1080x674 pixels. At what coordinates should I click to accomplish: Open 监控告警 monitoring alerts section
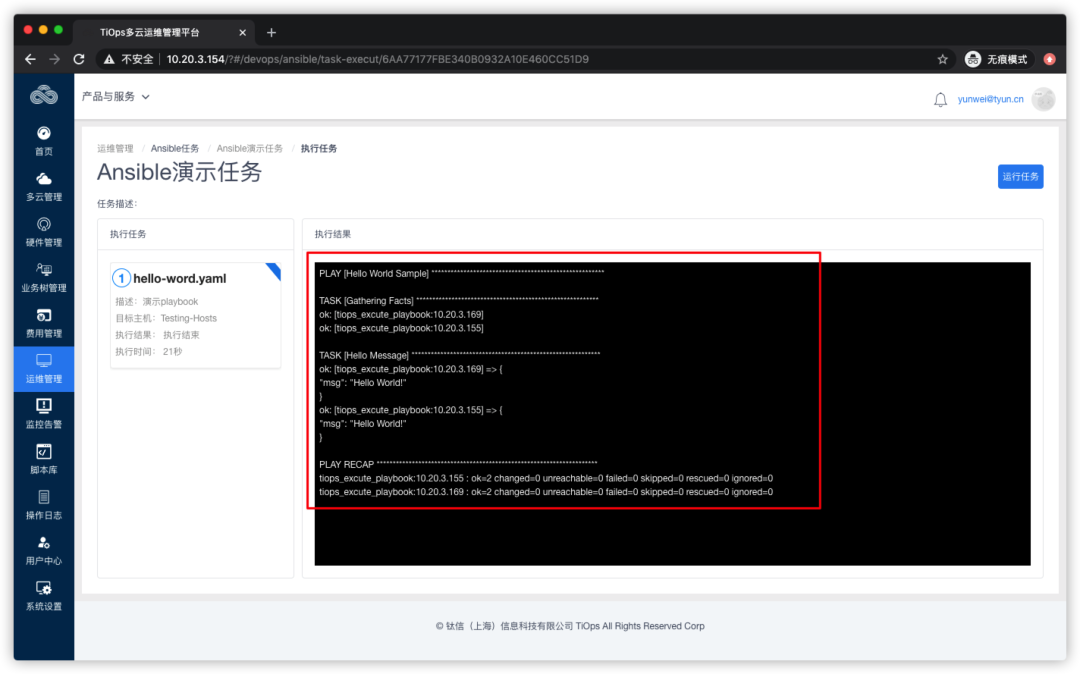pos(43,414)
